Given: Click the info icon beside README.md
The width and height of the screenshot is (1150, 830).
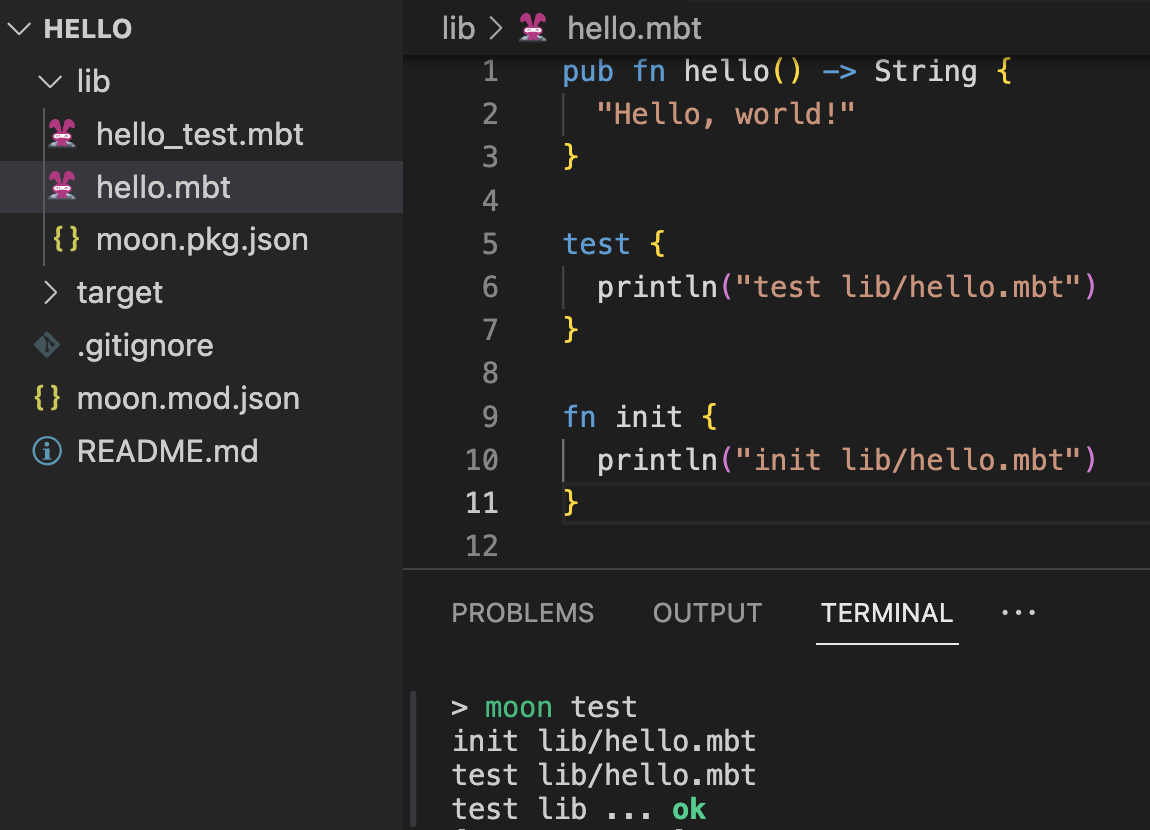Looking at the screenshot, I should [47, 452].
